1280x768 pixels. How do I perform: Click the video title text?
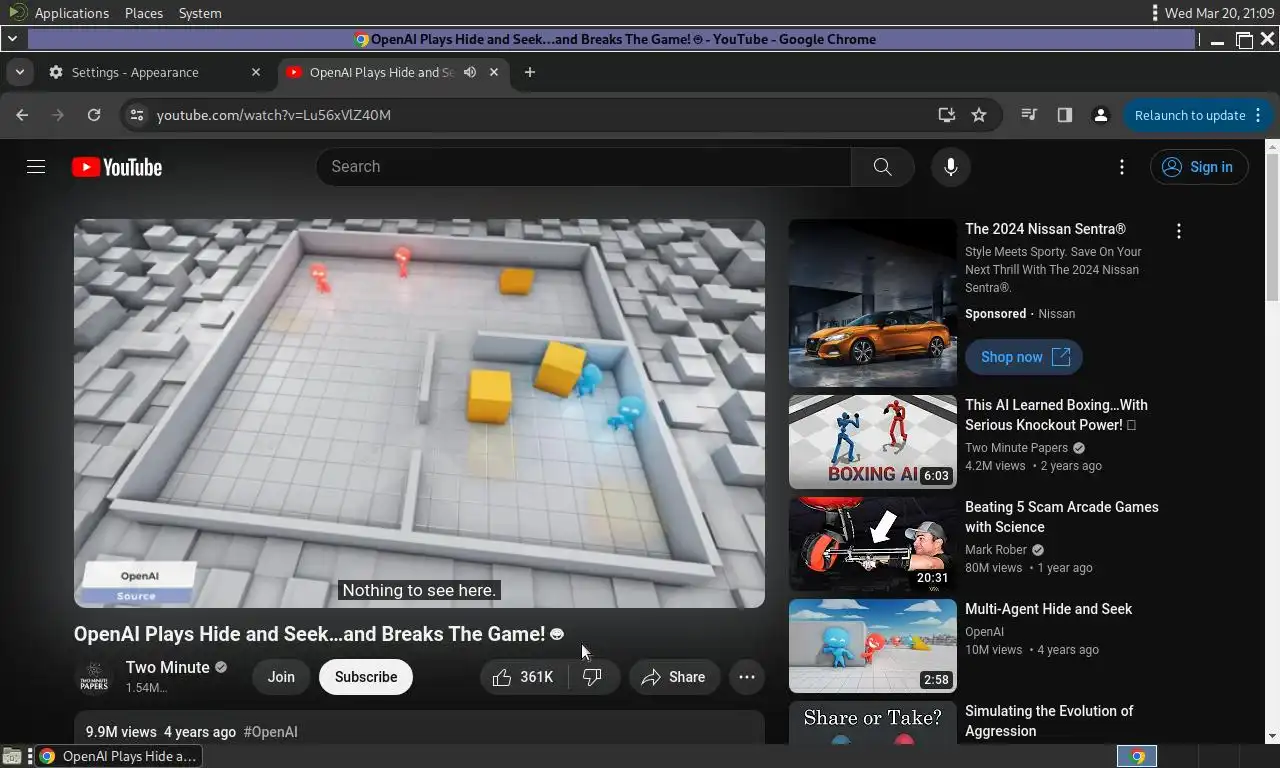pyautogui.click(x=318, y=634)
